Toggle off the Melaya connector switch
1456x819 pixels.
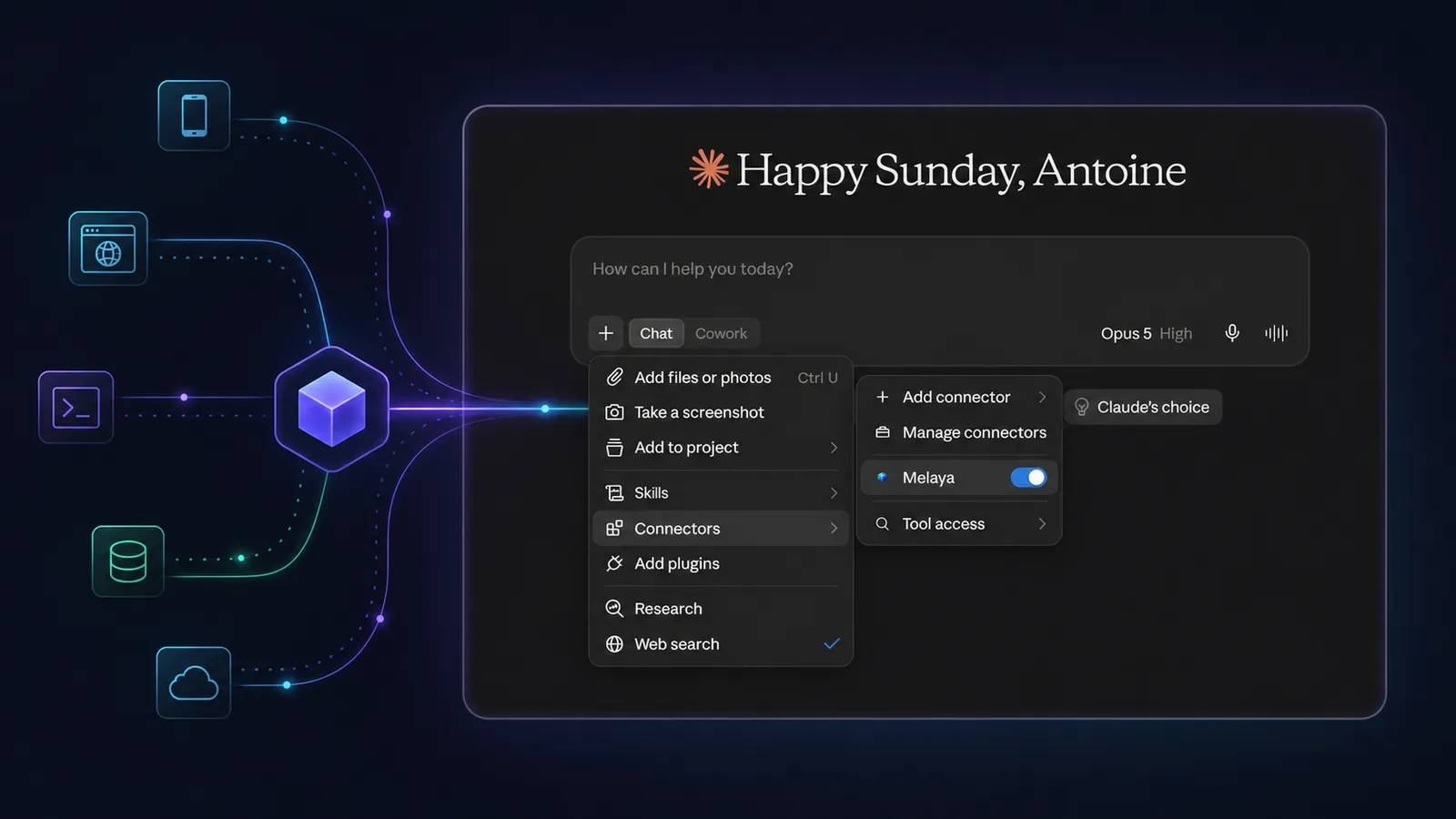tap(1028, 477)
